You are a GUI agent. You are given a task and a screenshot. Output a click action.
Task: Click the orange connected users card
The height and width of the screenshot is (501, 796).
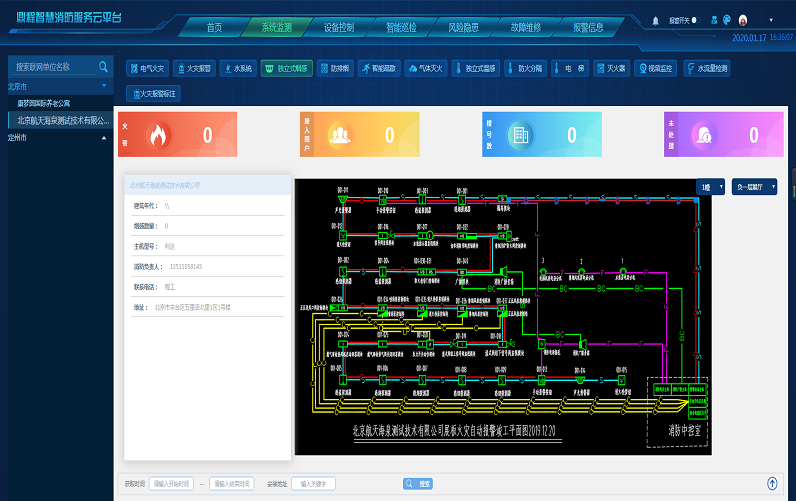click(x=359, y=135)
